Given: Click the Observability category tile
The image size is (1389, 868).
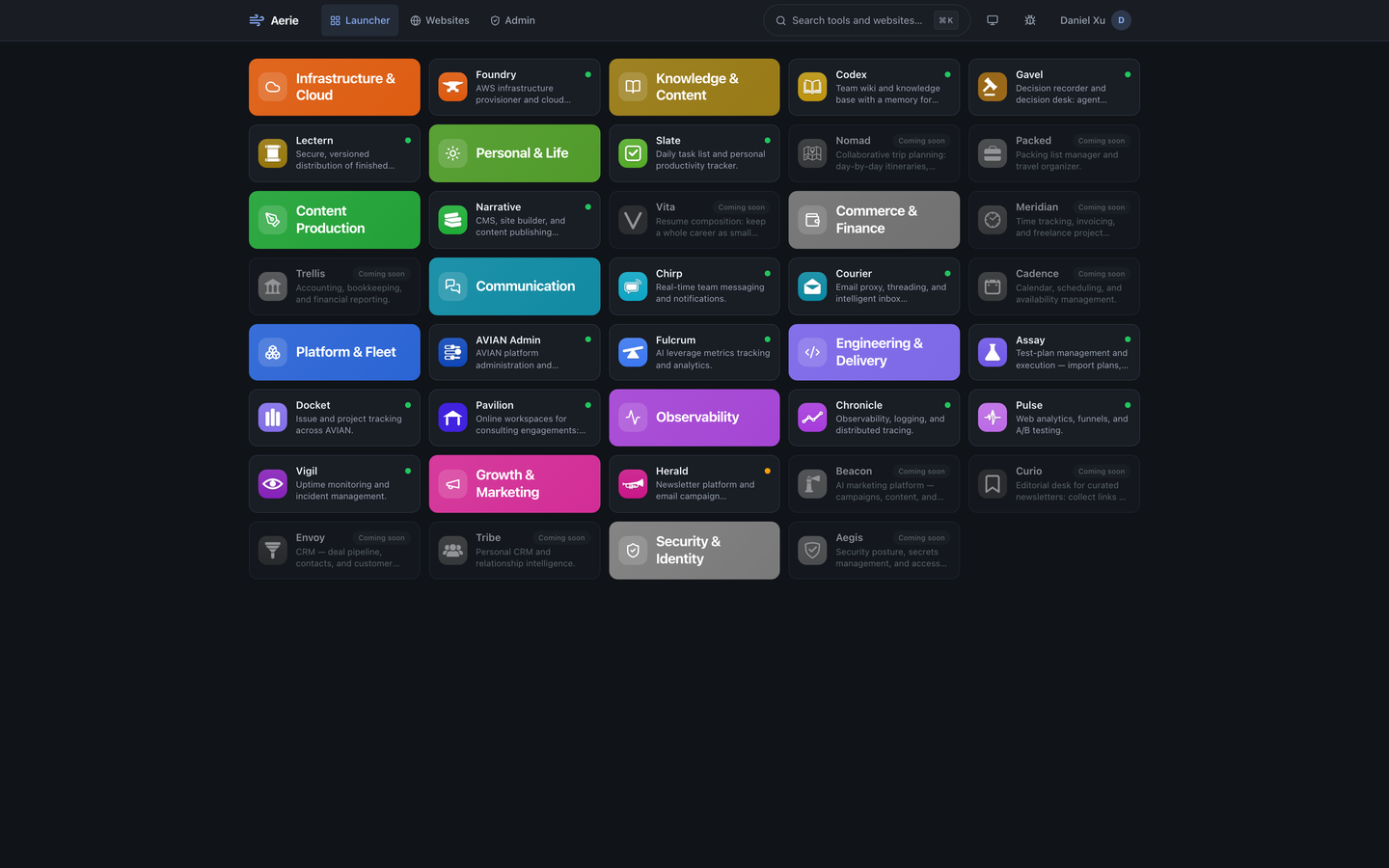Looking at the screenshot, I should pos(694,418).
